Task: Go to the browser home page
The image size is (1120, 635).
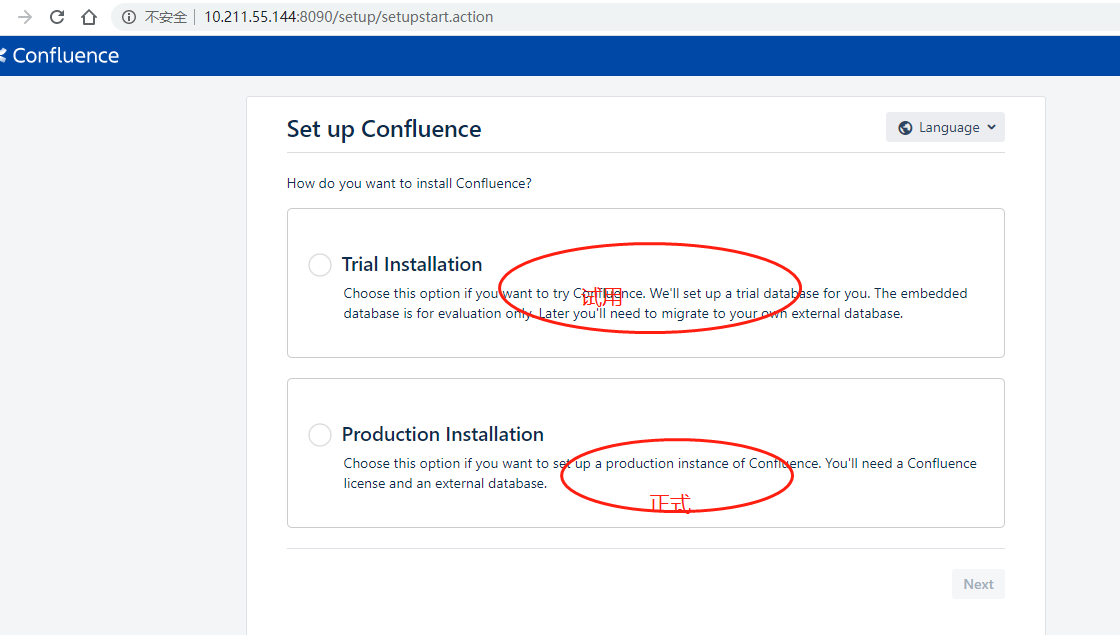Action: tap(89, 17)
